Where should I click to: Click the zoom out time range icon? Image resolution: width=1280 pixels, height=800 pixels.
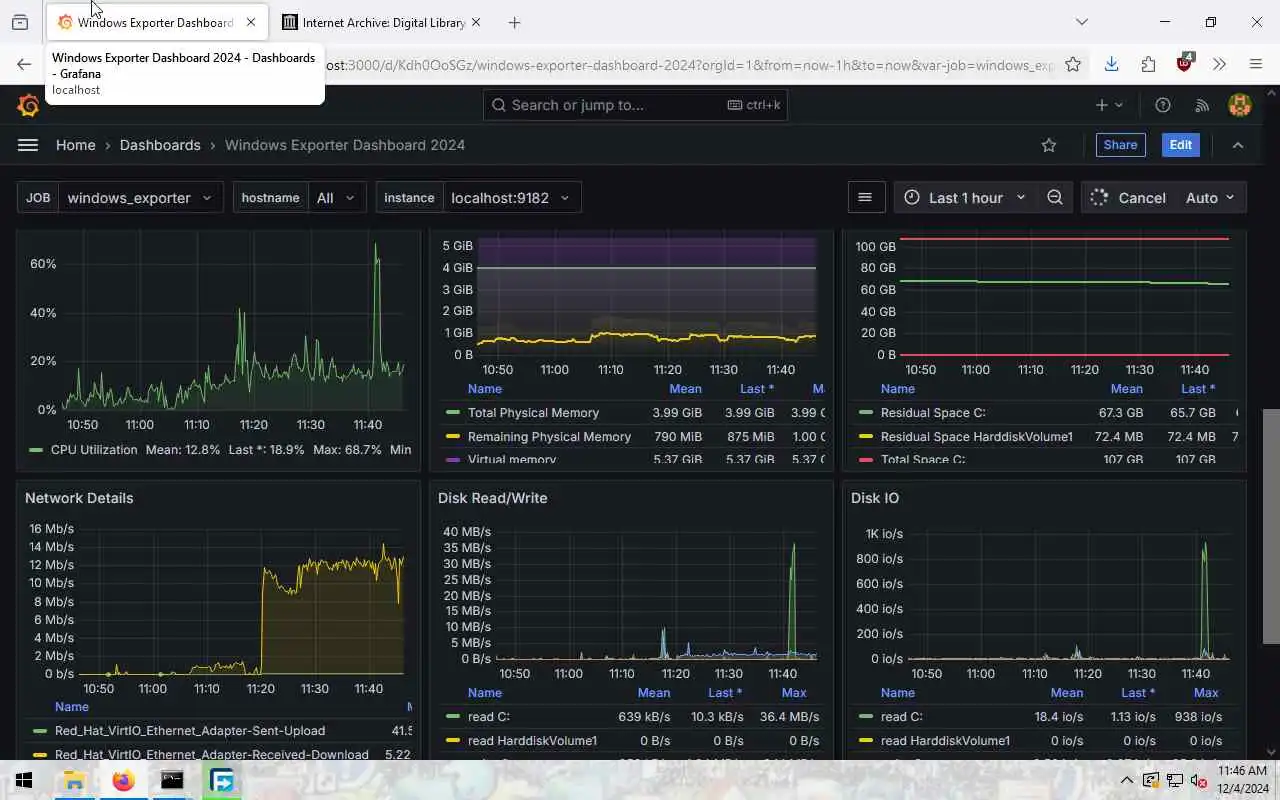point(1055,198)
